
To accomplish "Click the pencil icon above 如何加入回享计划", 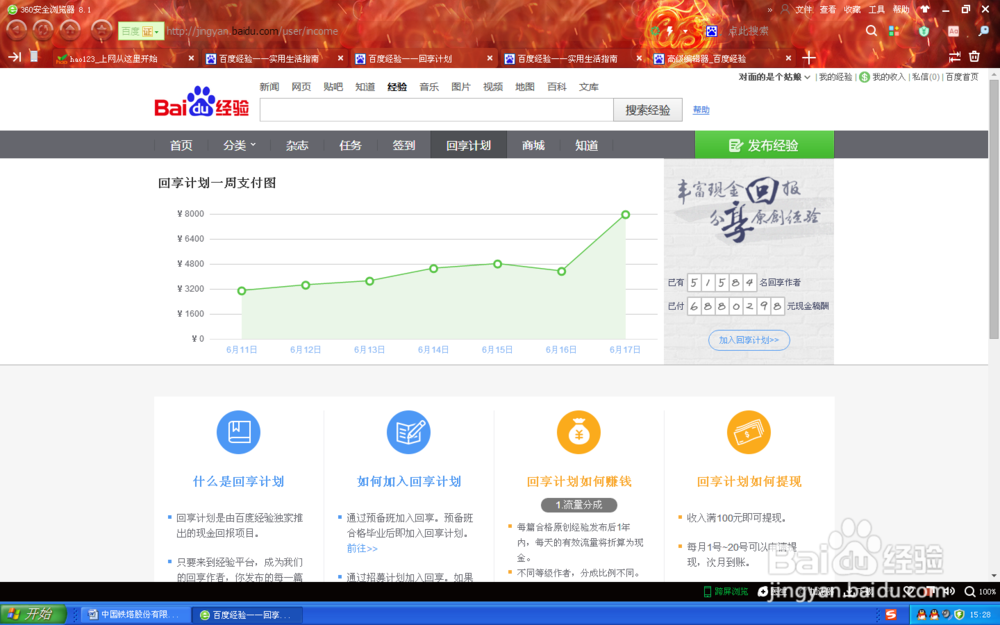I will [x=408, y=432].
